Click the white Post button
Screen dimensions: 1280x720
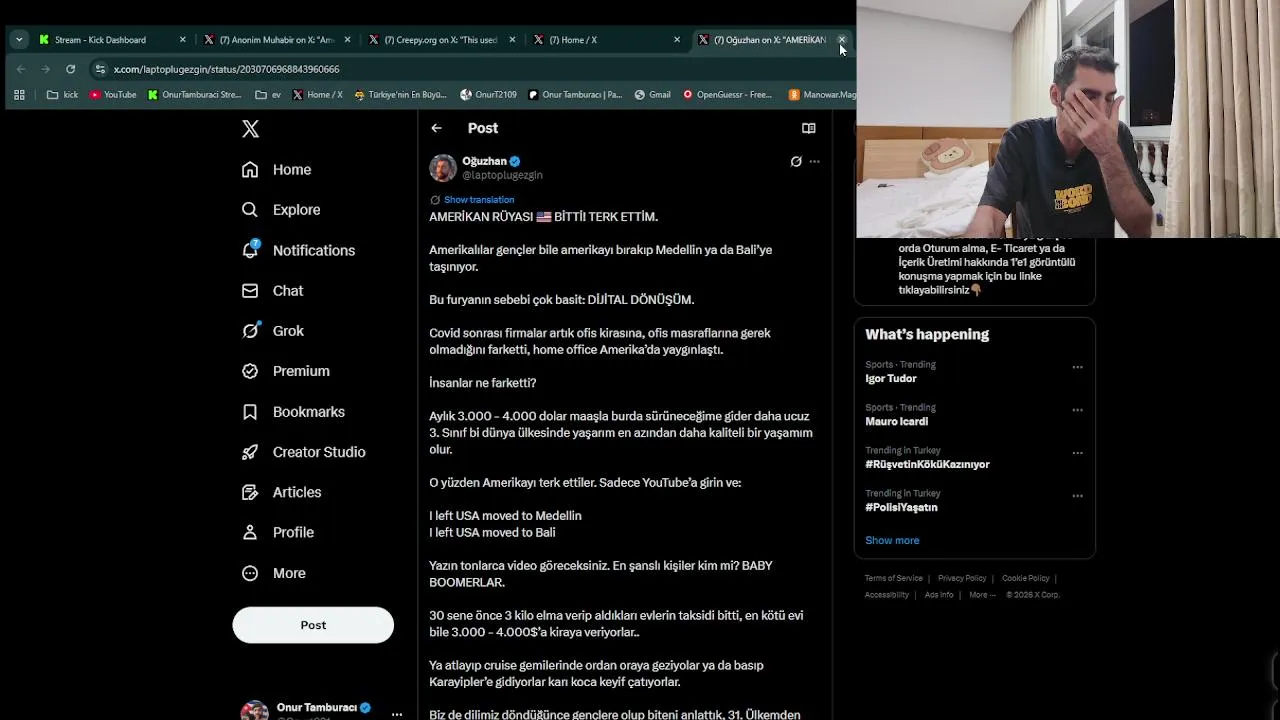pyautogui.click(x=313, y=625)
